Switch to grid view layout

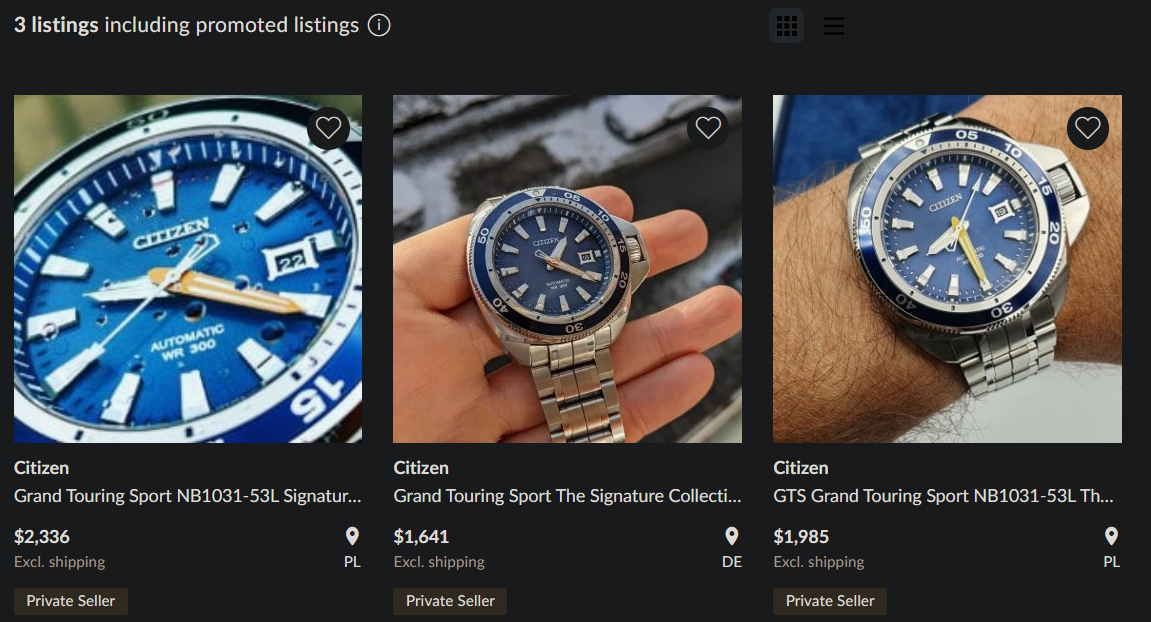[x=786, y=26]
